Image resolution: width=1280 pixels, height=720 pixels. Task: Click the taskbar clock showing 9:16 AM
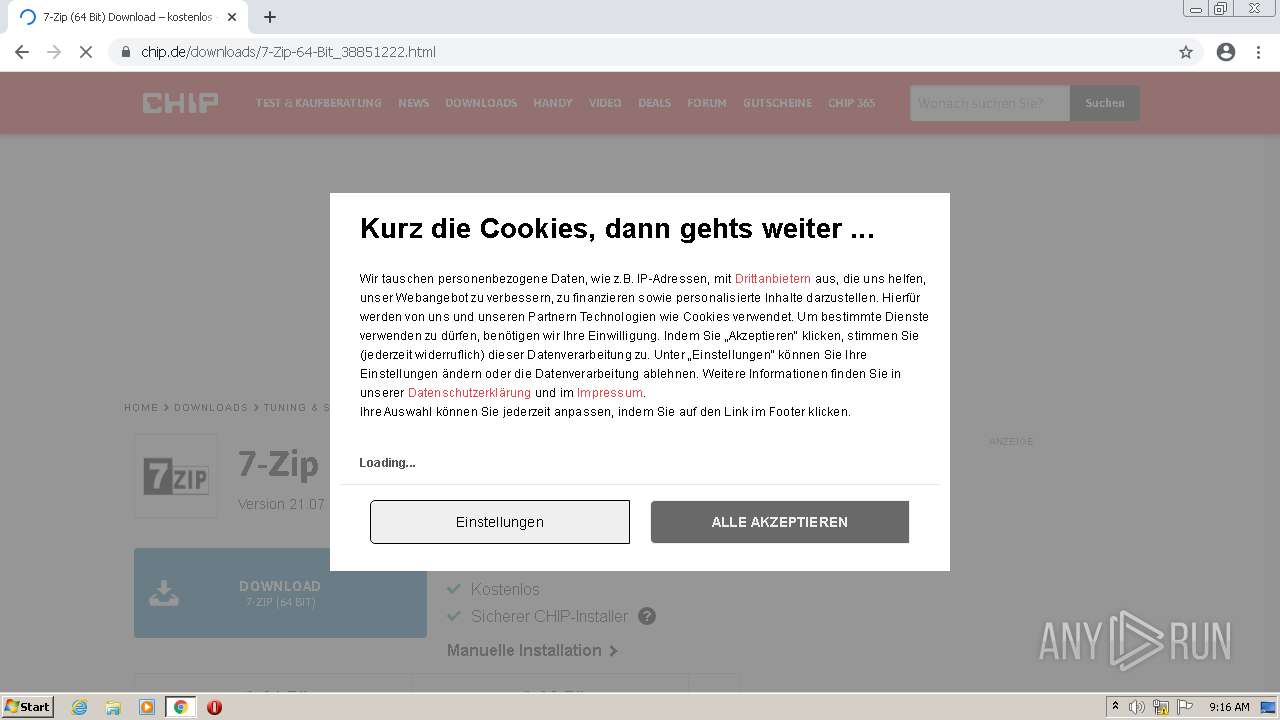(1229, 707)
